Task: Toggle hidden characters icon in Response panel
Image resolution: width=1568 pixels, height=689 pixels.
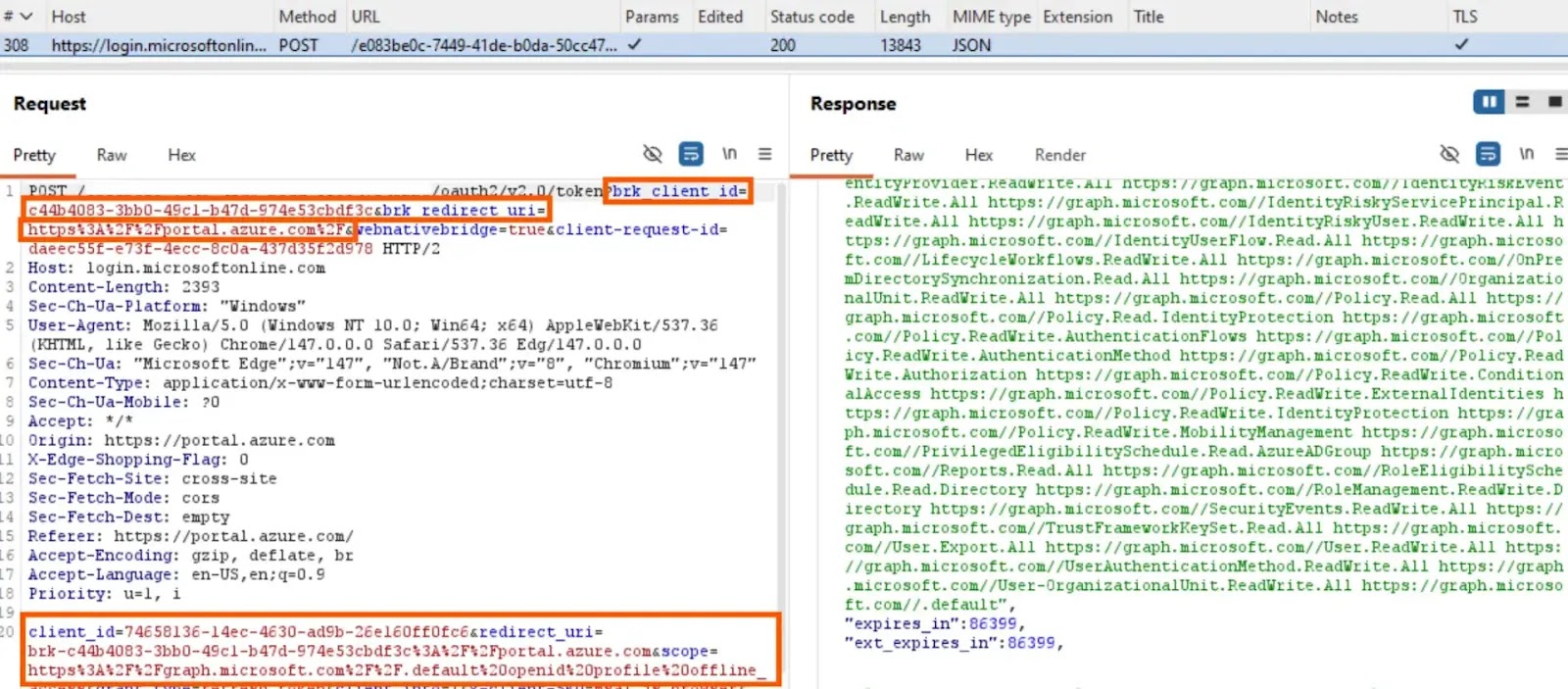Action: [1449, 154]
